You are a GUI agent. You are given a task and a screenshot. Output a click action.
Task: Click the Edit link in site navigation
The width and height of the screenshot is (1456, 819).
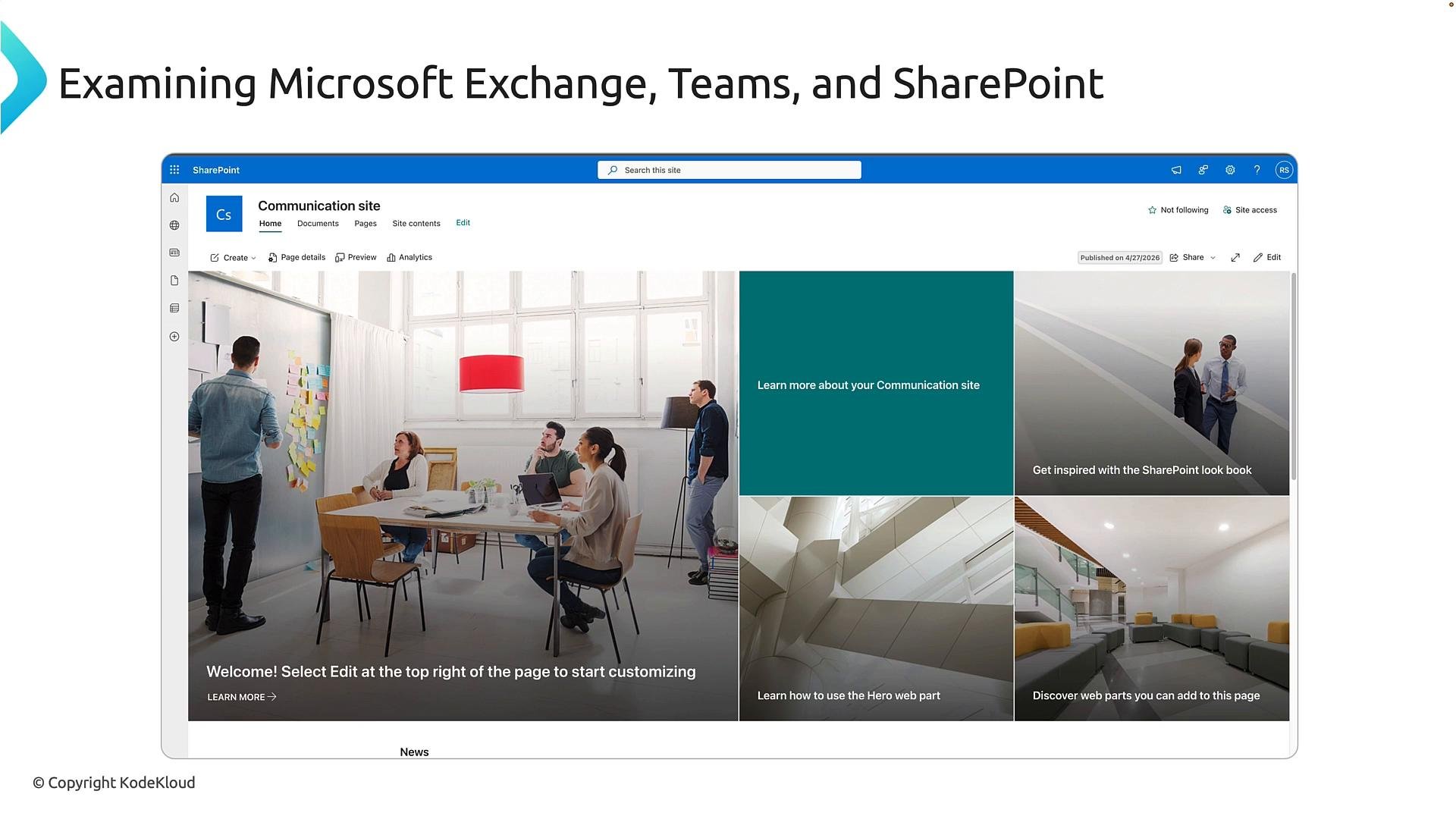pos(463,223)
